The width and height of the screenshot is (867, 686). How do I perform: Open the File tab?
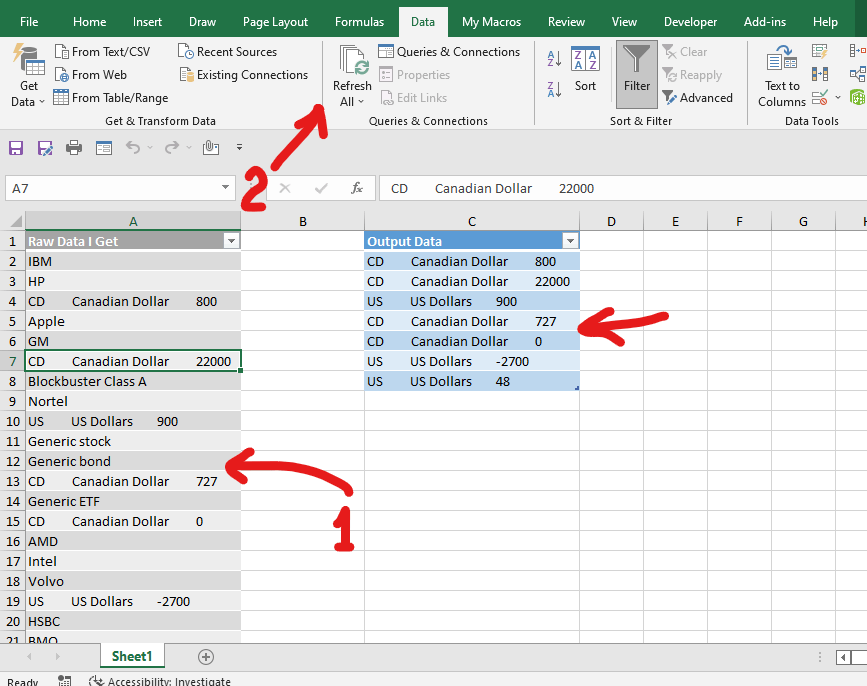point(29,22)
